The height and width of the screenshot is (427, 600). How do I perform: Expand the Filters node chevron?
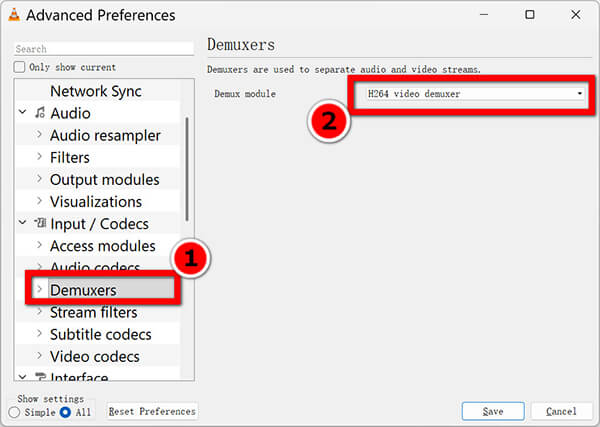tap(39, 156)
